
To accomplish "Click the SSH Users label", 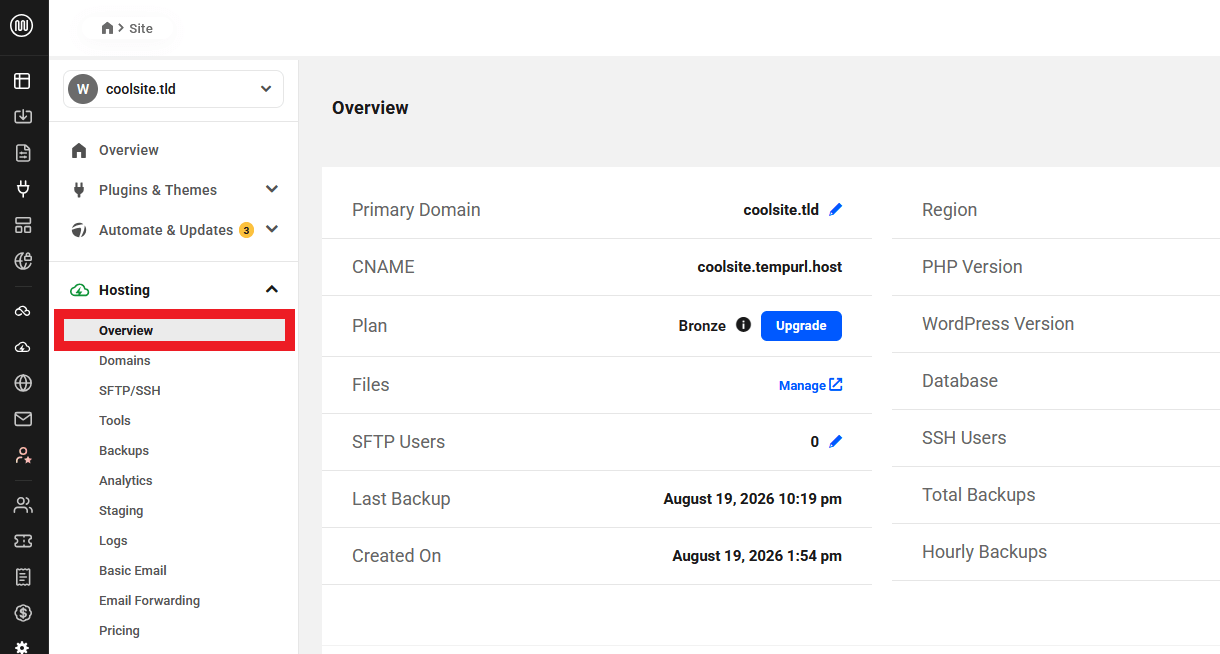I will tap(964, 438).
